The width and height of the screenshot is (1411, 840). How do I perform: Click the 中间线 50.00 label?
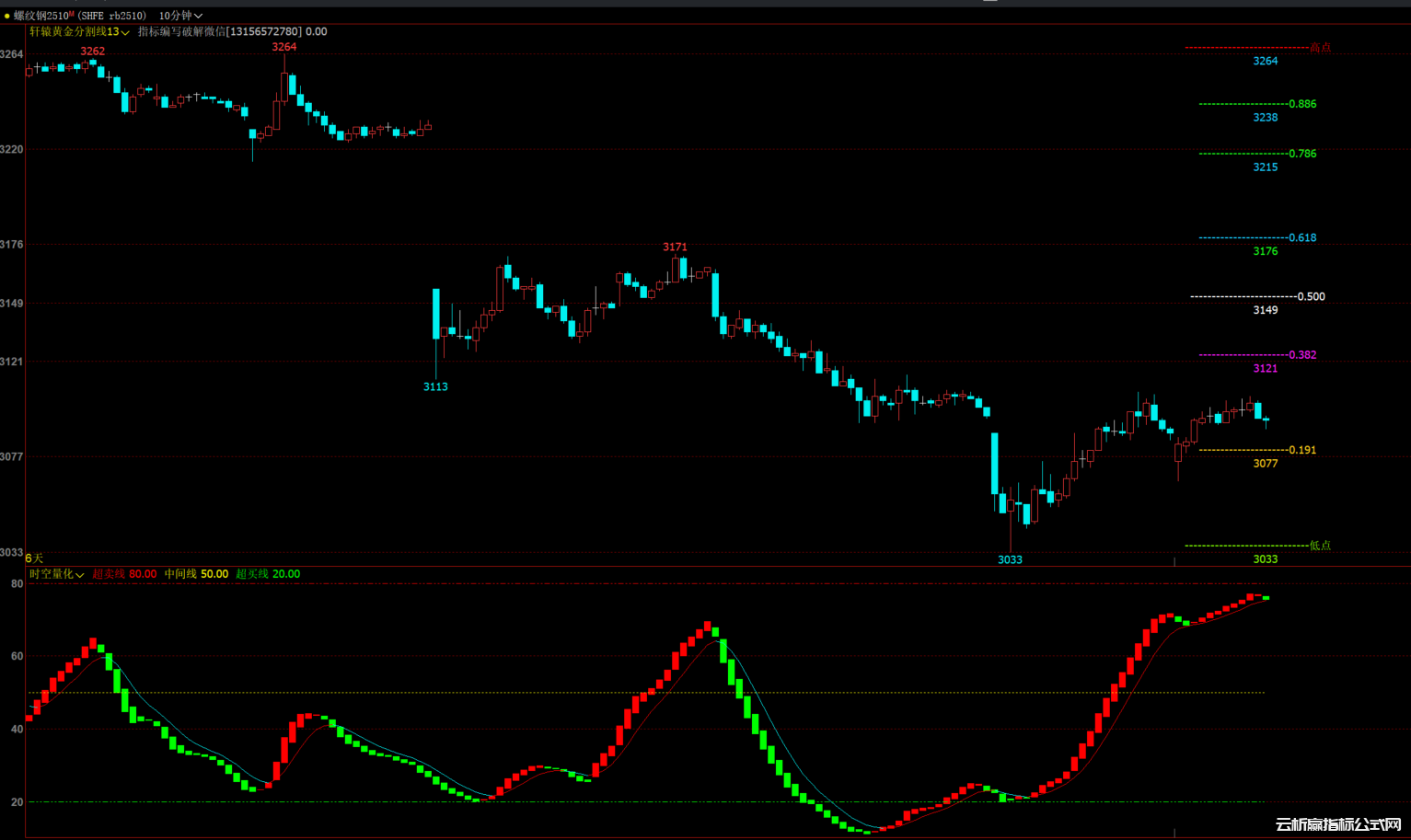coord(196,574)
